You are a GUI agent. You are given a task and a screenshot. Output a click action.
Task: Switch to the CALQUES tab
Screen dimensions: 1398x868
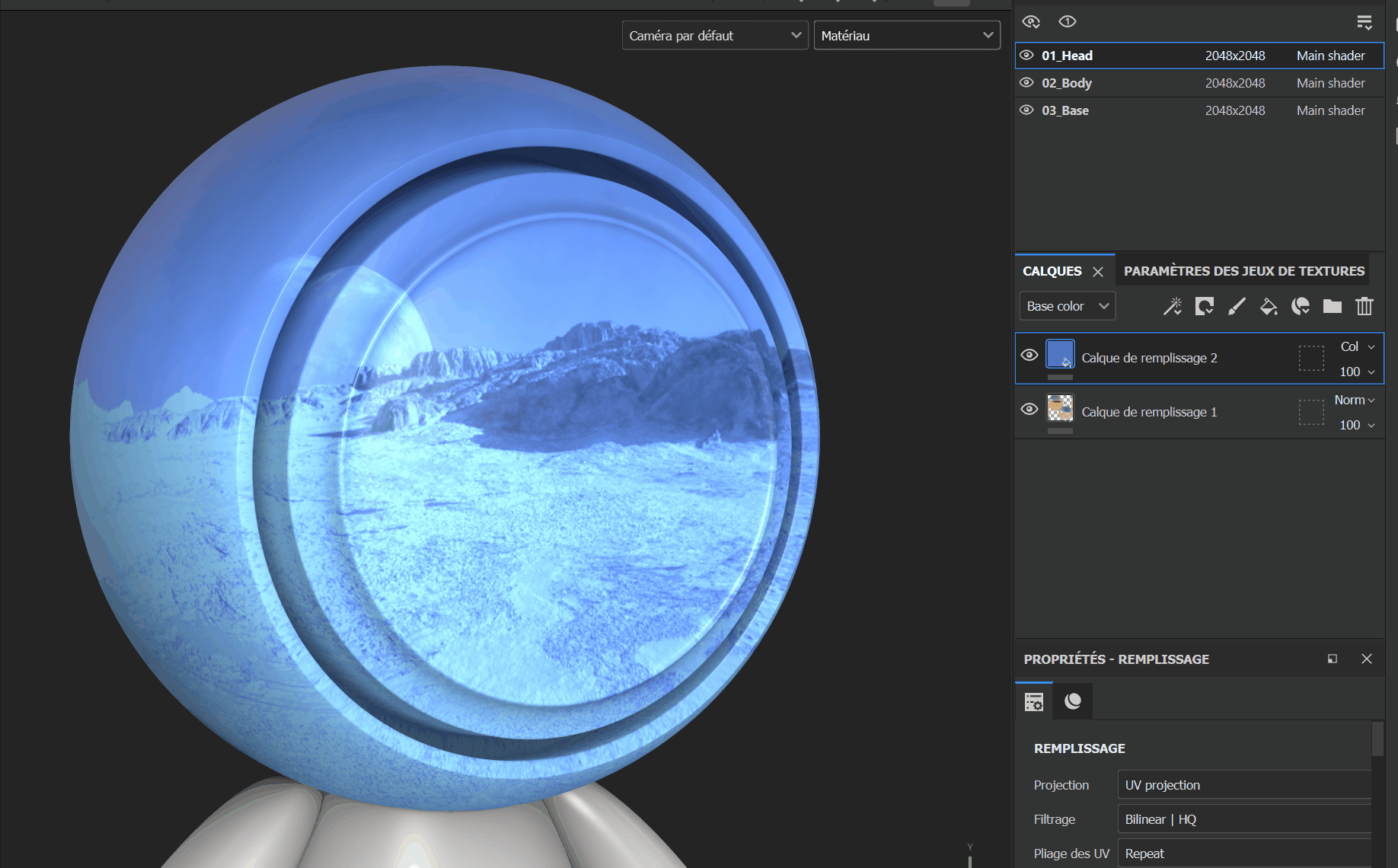(x=1052, y=271)
